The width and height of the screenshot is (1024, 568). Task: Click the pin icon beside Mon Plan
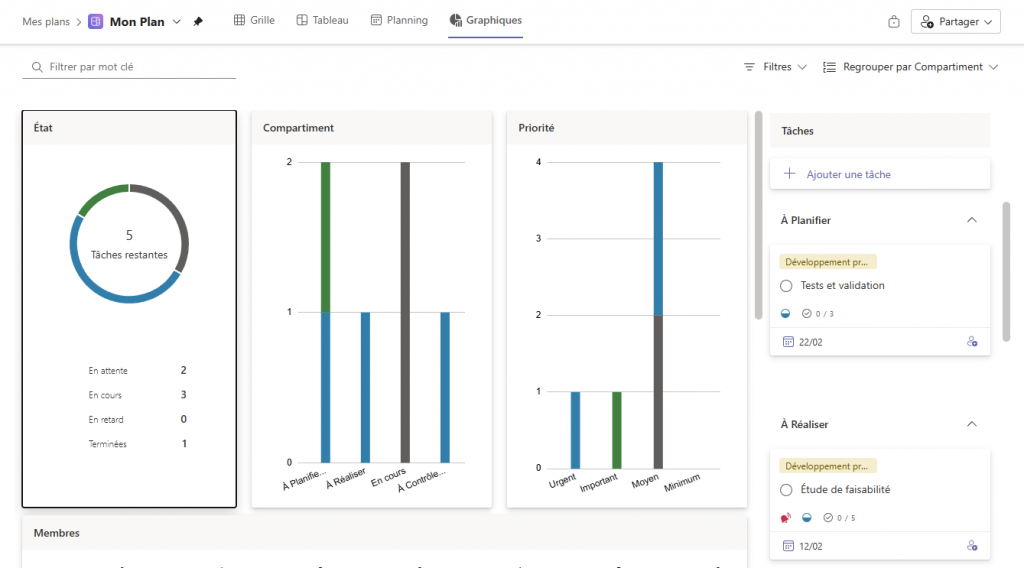coord(198,21)
